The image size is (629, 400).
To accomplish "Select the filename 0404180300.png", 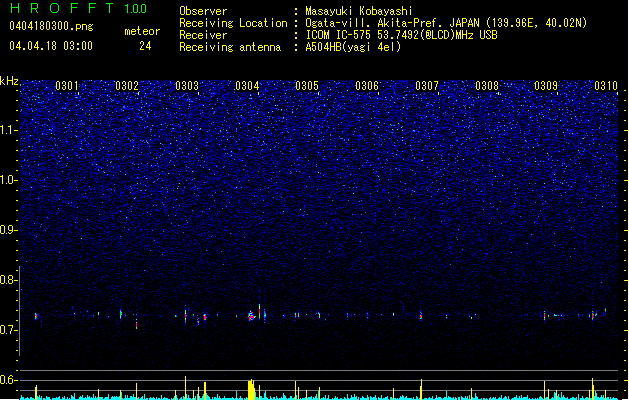I will tap(51, 26).
